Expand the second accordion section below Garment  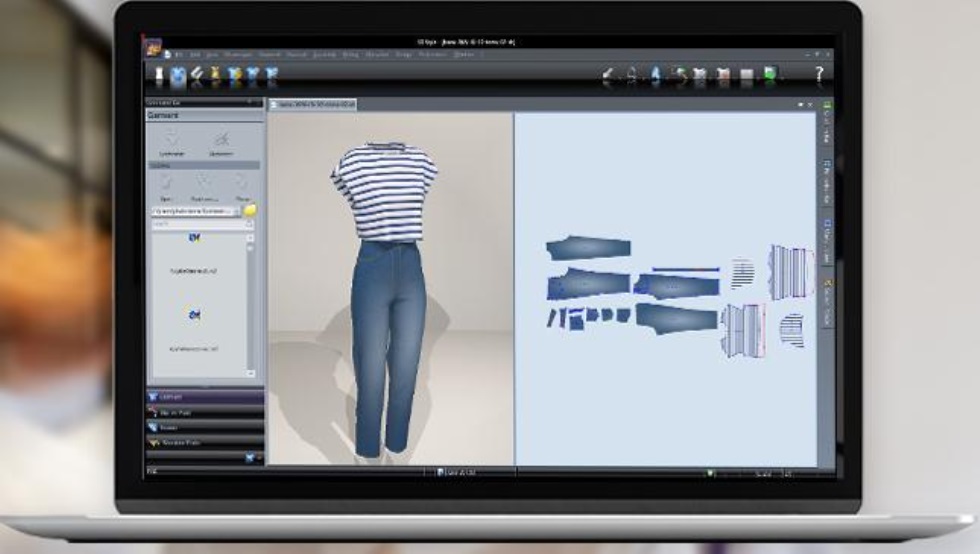click(x=205, y=412)
